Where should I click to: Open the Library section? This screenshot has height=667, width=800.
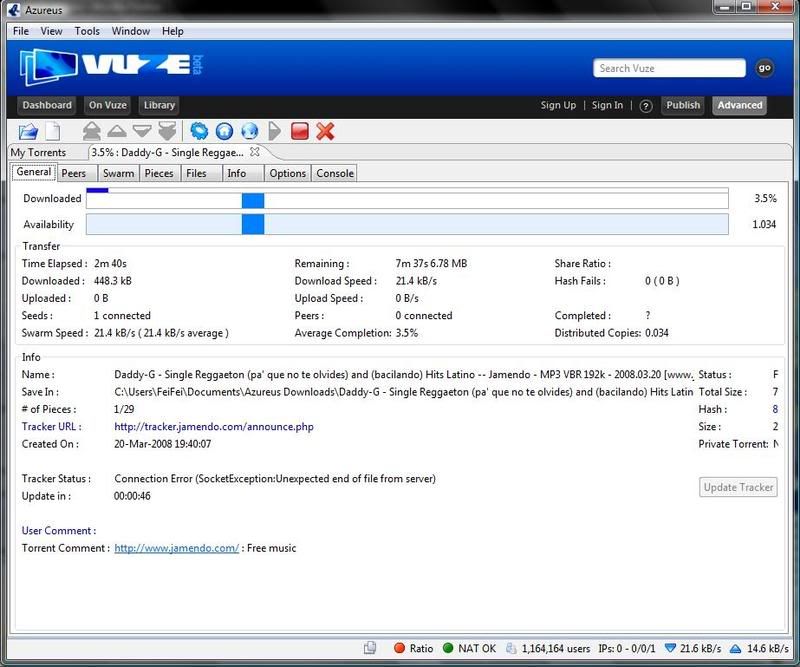(159, 105)
